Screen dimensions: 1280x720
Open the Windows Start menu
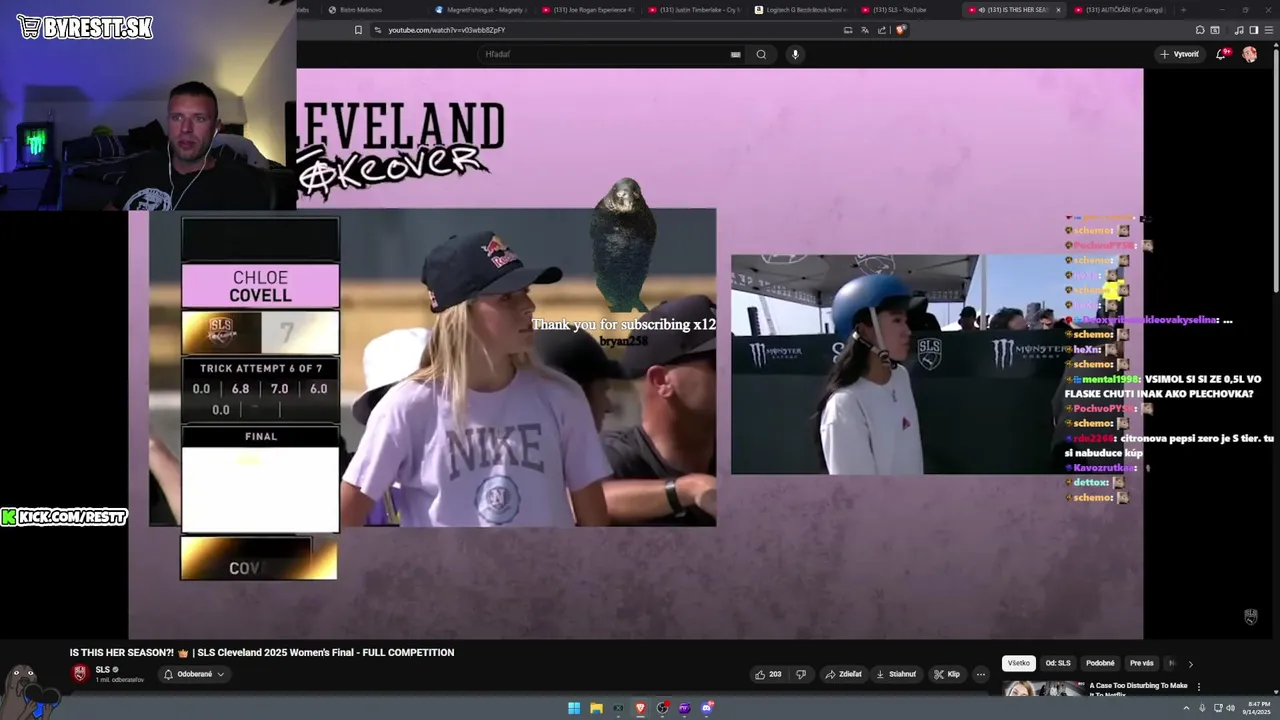coord(574,708)
